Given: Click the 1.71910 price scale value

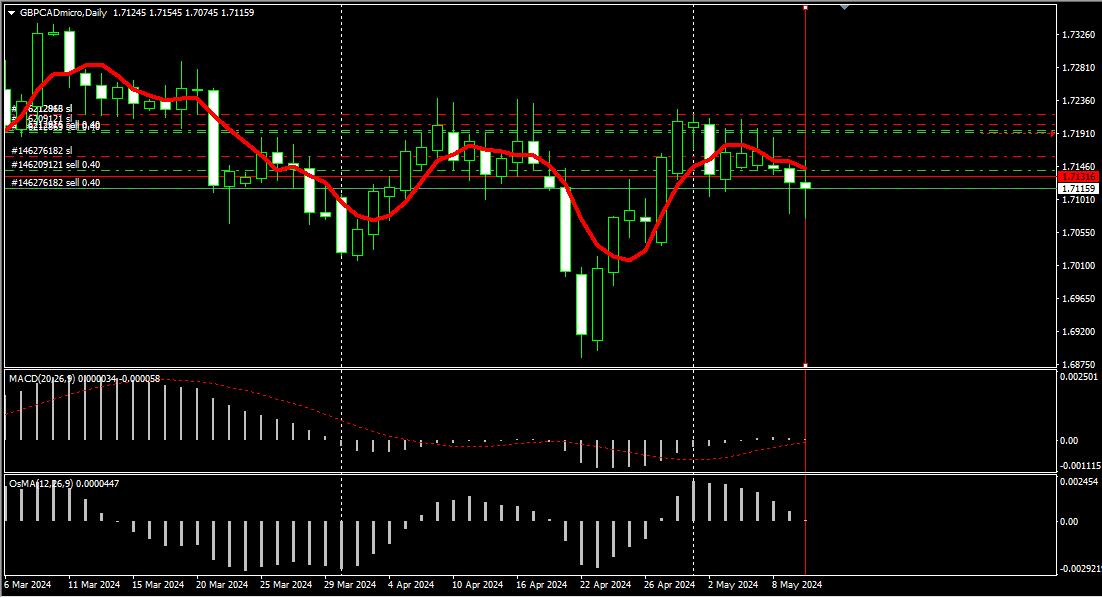Looking at the screenshot, I should click(x=1078, y=134).
